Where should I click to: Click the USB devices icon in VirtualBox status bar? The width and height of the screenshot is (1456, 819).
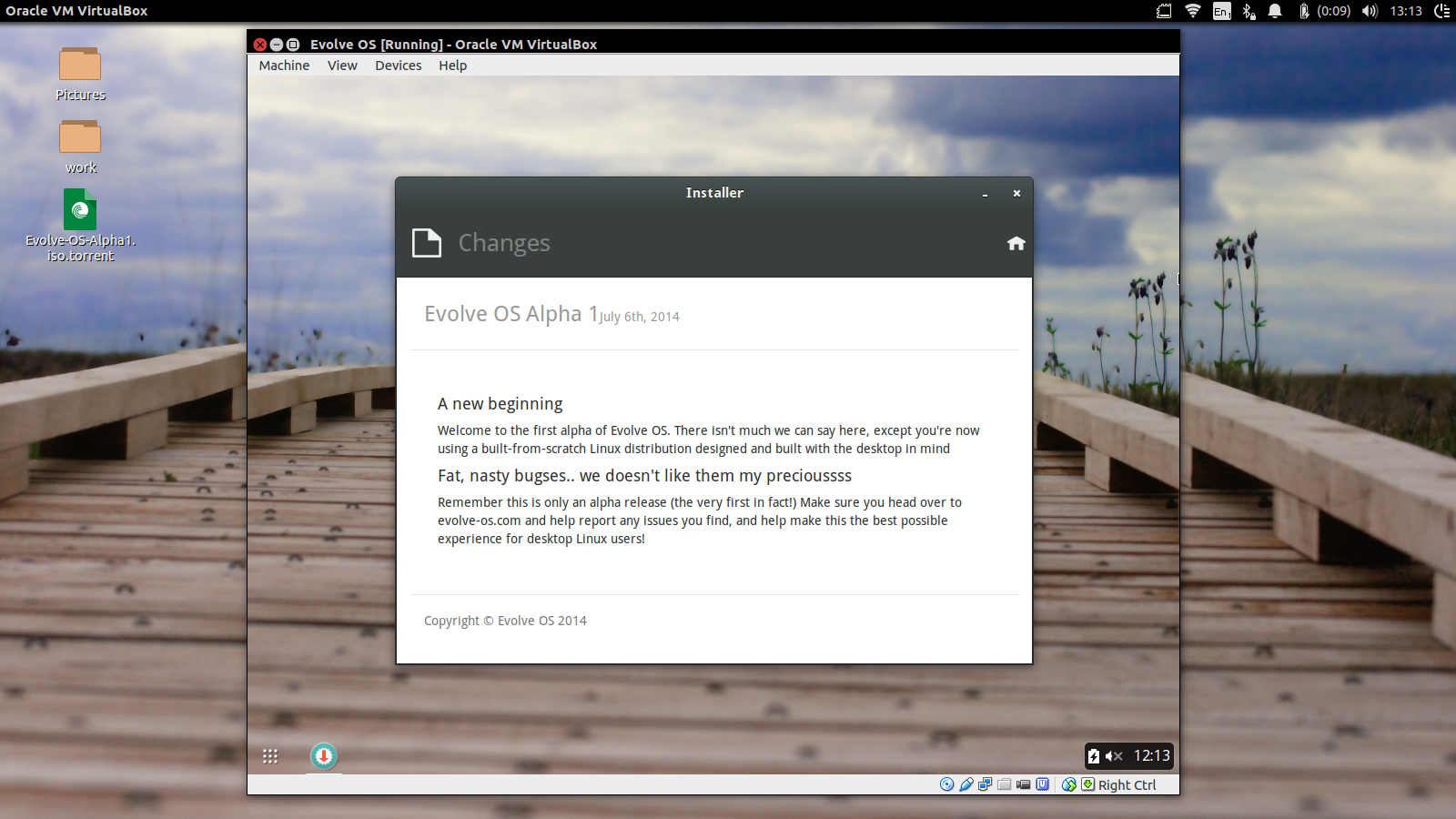pos(966,784)
